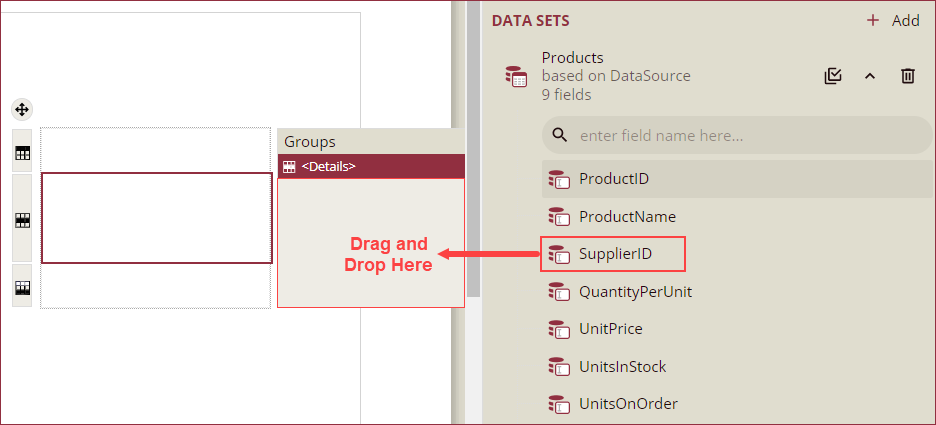Viewport: 936px width, 425px height.
Task: Click the Products data set icon
Action: click(516, 76)
